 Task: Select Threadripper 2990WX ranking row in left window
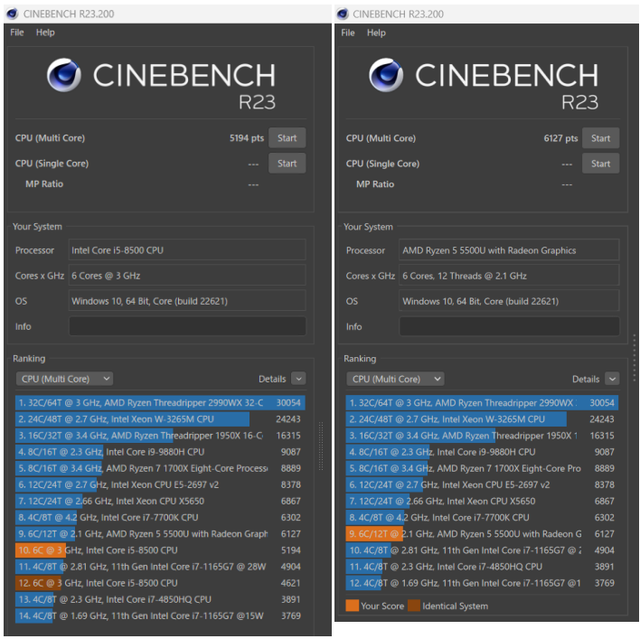[160, 403]
